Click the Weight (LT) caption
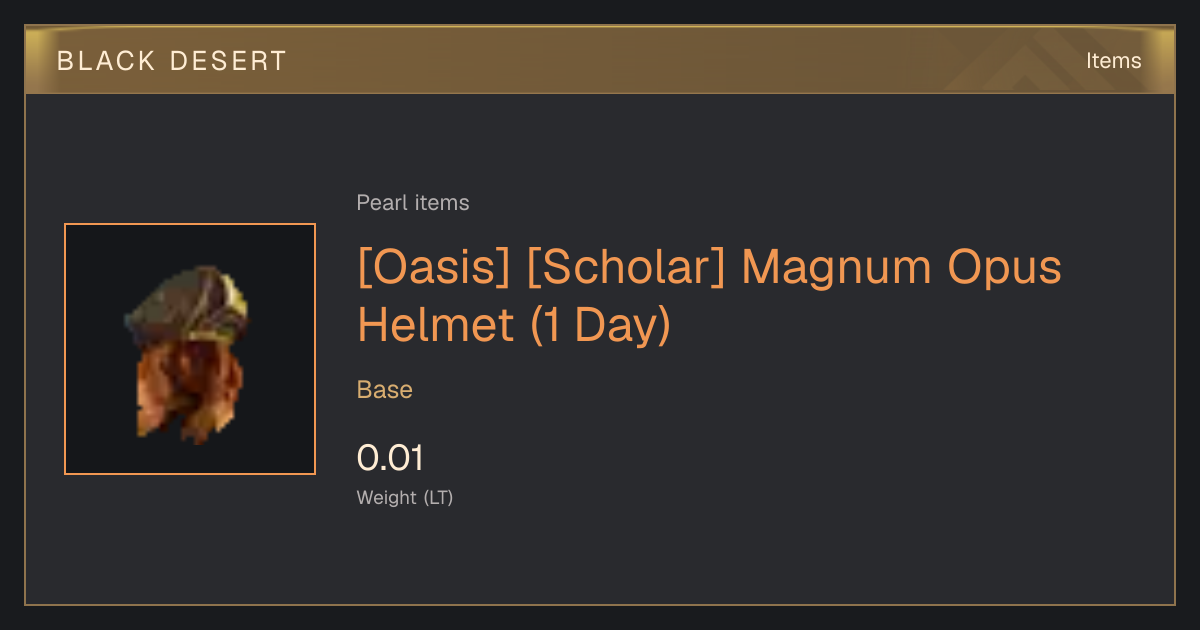Image resolution: width=1200 pixels, height=630 pixels. pyautogui.click(x=405, y=497)
